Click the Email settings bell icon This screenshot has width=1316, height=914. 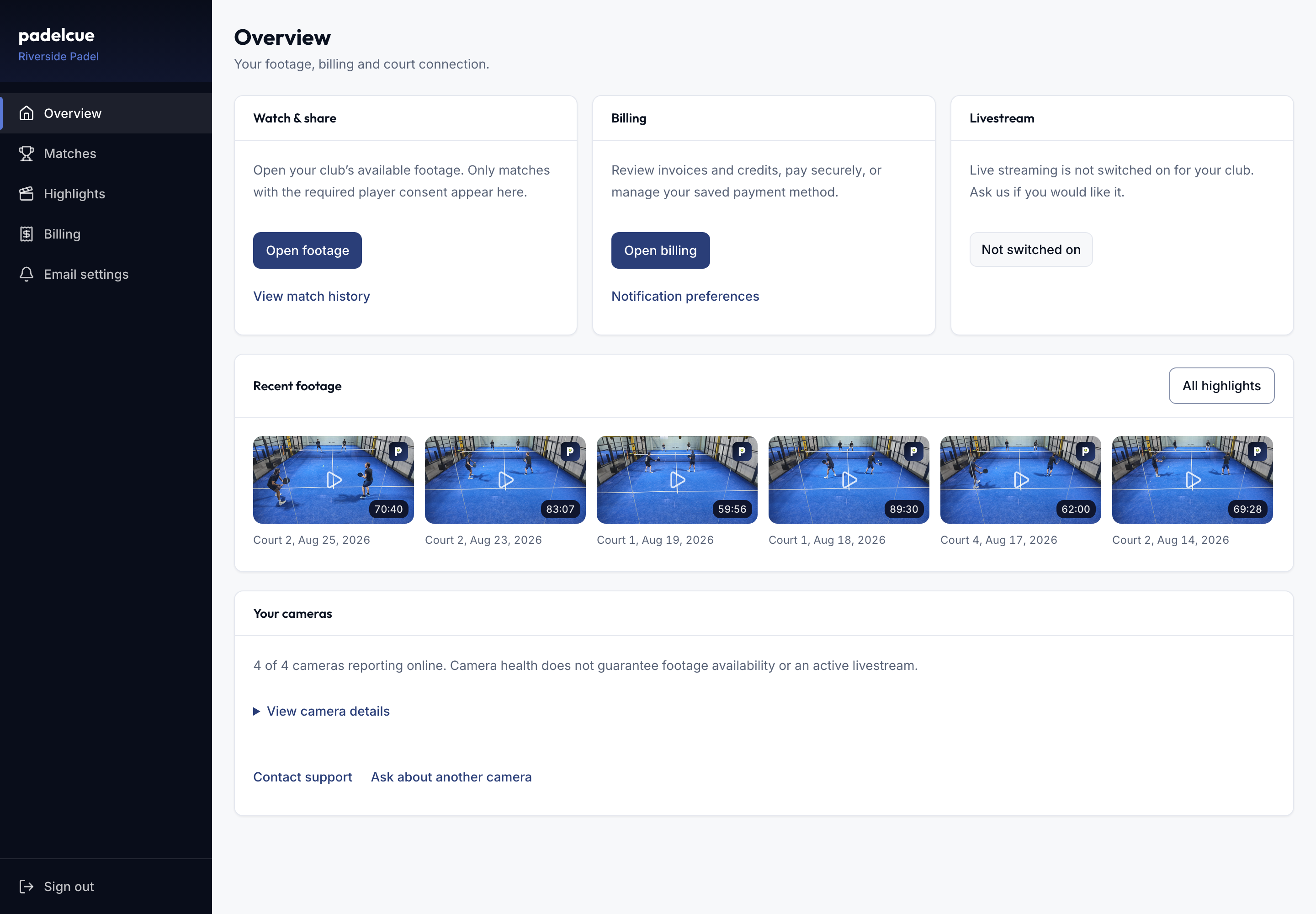click(x=27, y=274)
